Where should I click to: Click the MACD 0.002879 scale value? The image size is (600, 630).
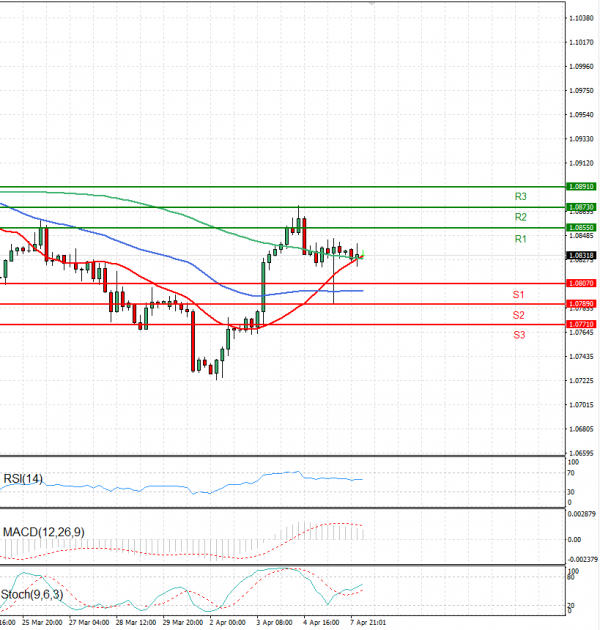[x=582, y=514]
